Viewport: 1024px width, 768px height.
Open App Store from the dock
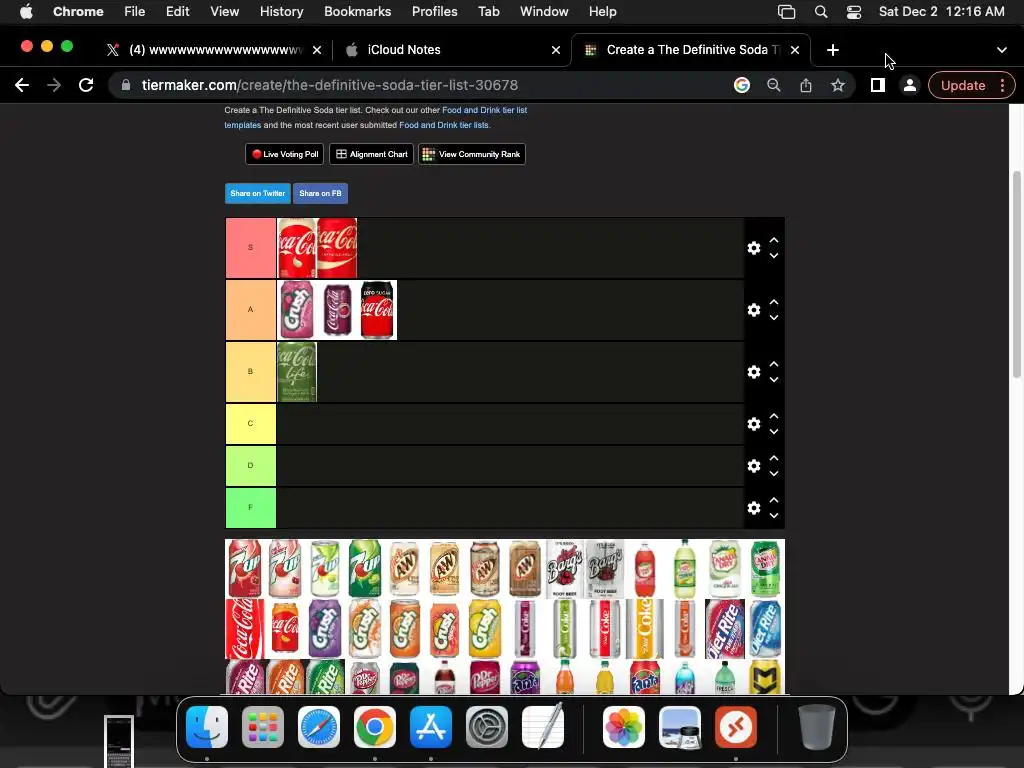click(x=431, y=727)
